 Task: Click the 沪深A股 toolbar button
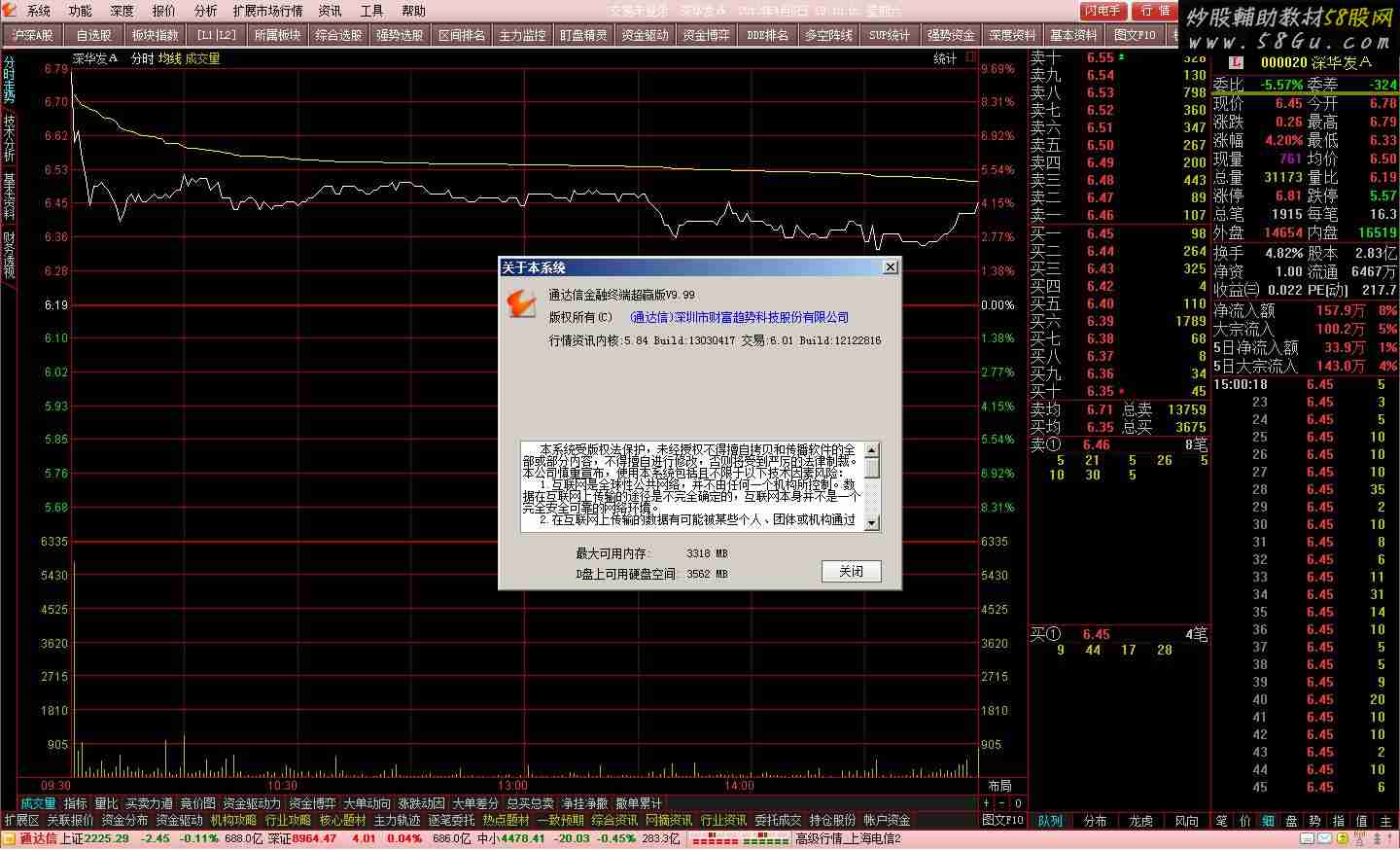tap(33, 35)
